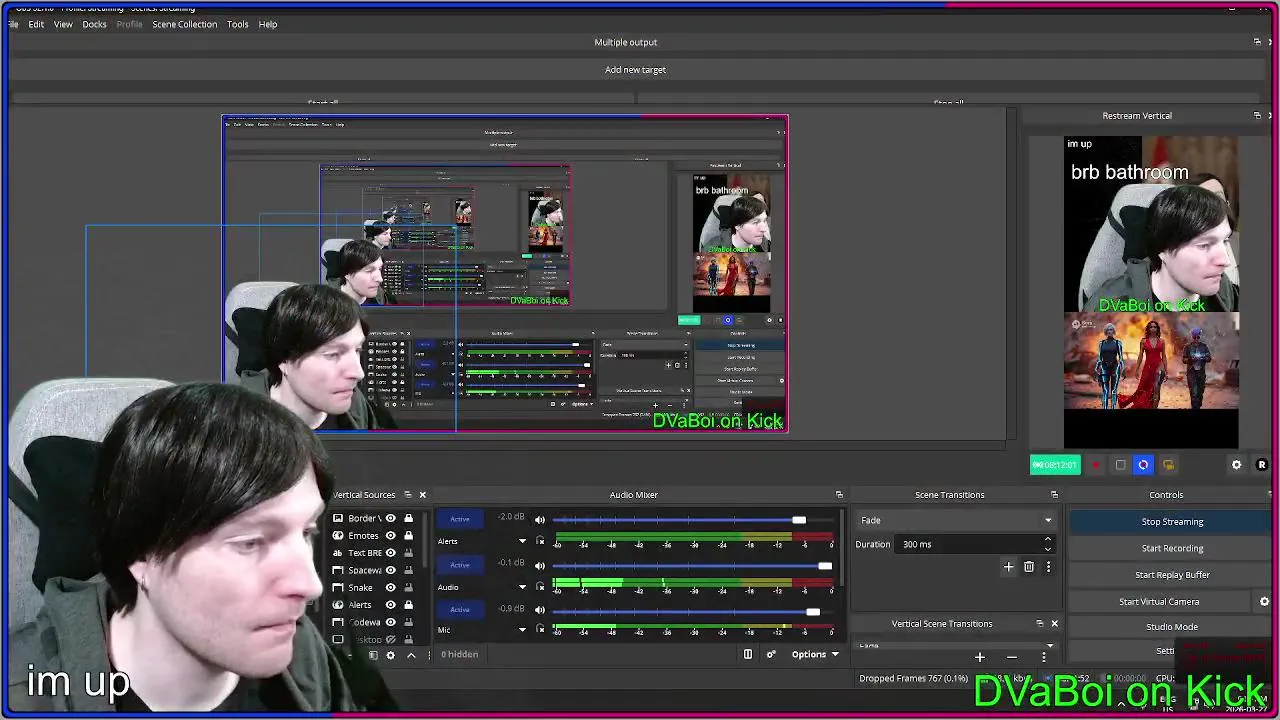Screen dimensions: 1280x720
Task: Click the blue circular sync icon in Restream Vertical
Action: 1143,465
